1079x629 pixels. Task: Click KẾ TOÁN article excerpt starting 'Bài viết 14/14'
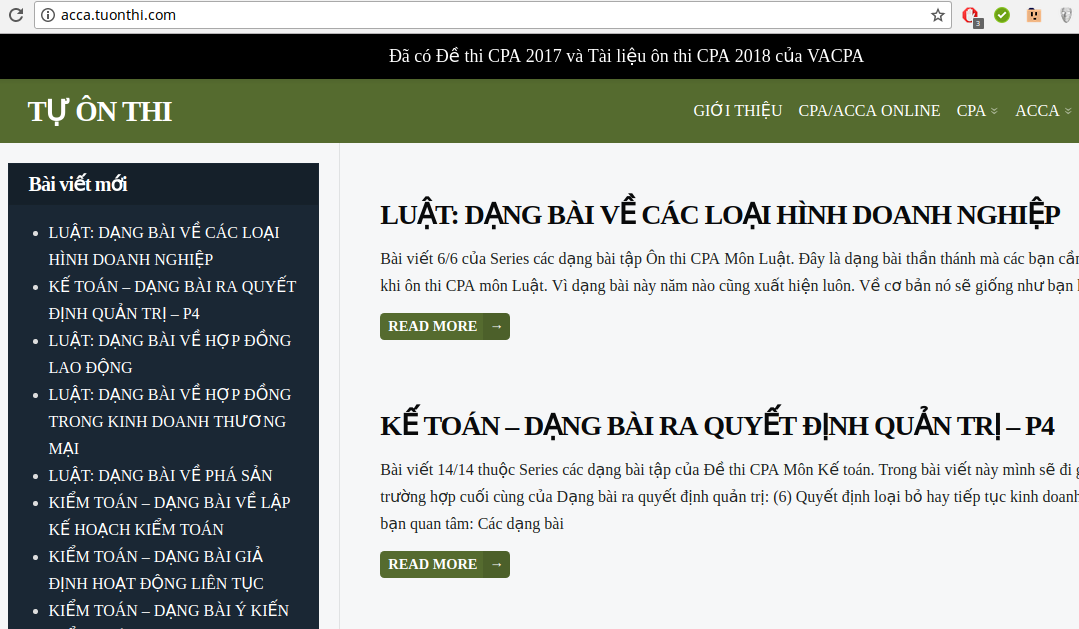click(x=729, y=496)
